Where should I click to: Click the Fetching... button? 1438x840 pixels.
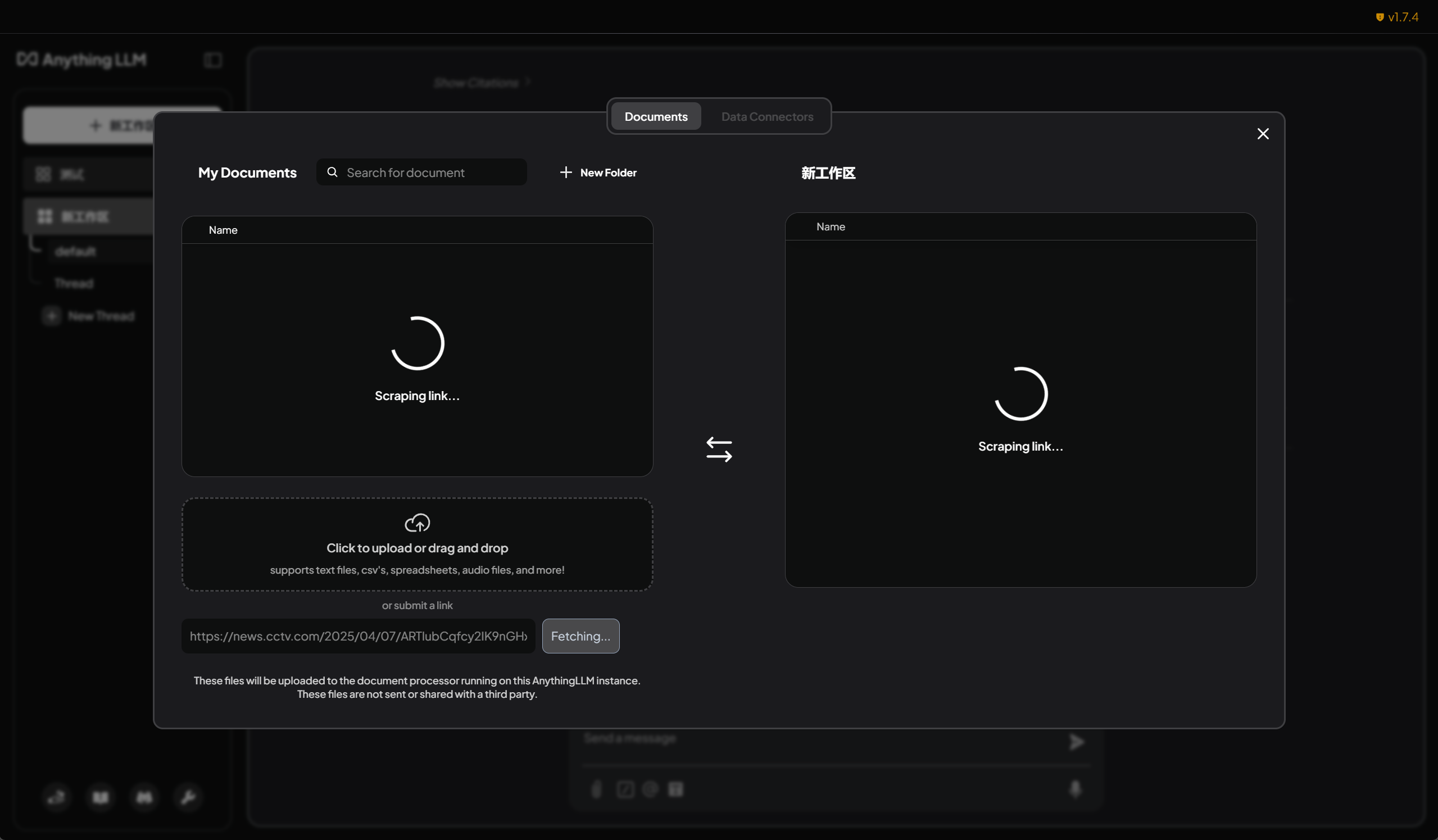click(x=580, y=635)
